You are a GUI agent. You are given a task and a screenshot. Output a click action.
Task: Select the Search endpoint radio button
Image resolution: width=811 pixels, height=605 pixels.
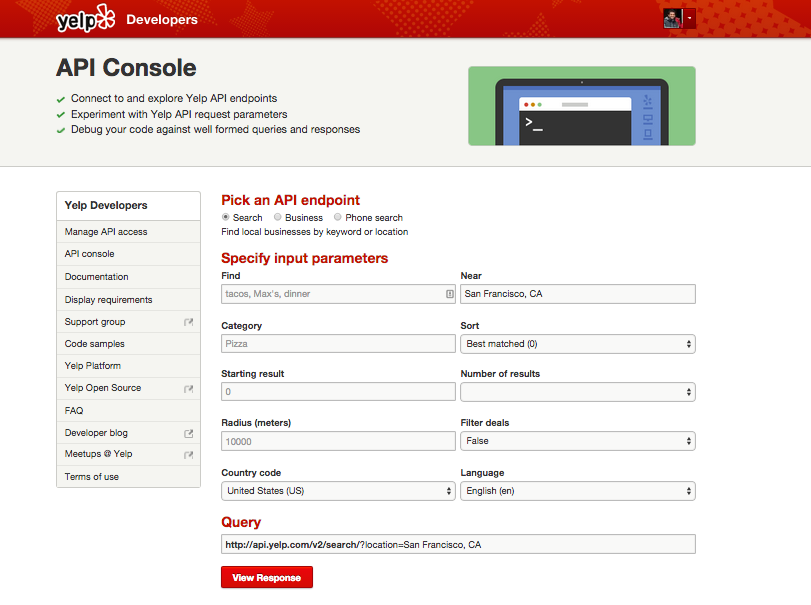pos(226,217)
